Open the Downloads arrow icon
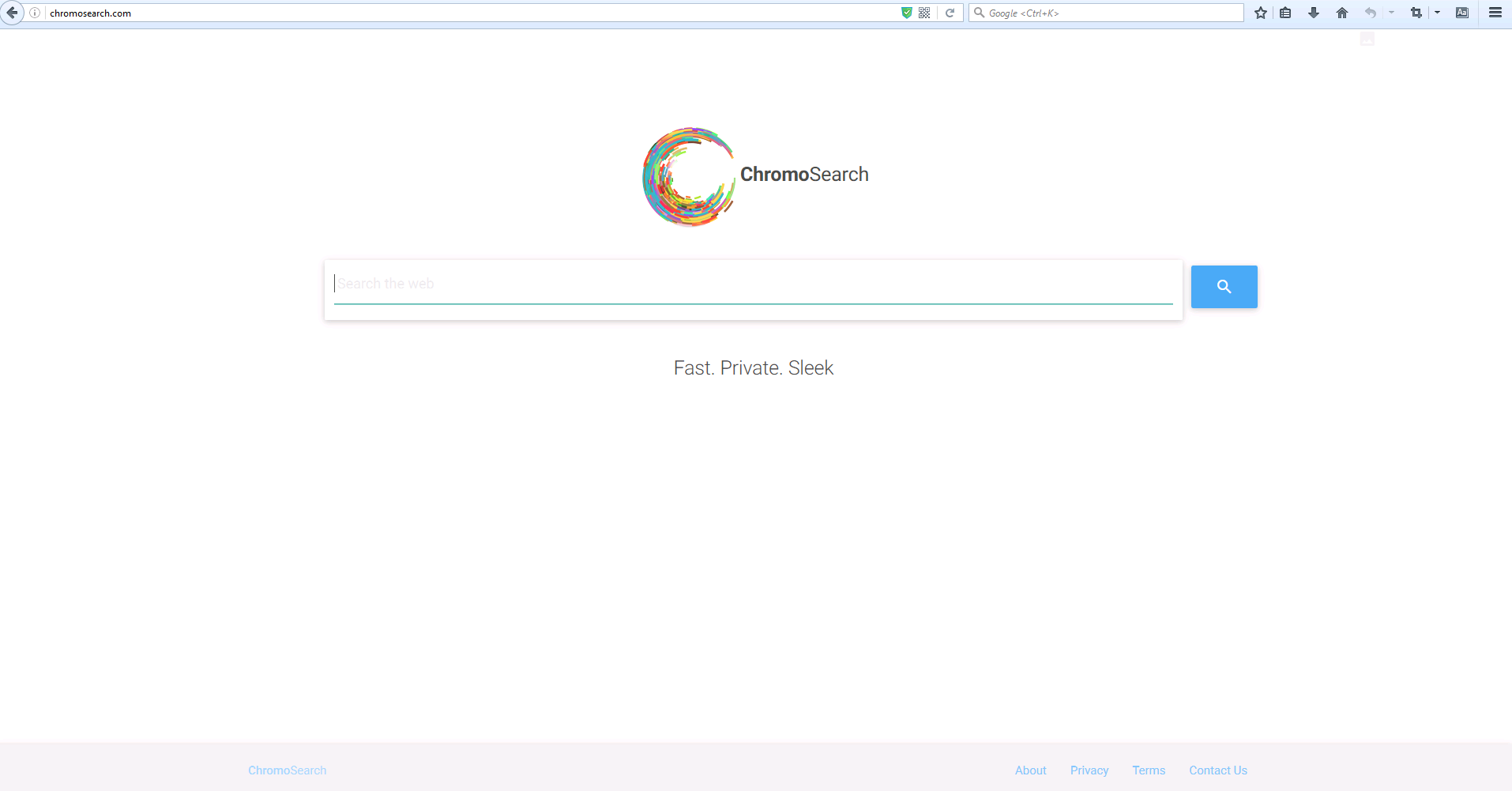Image resolution: width=1512 pixels, height=791 pixels. coord(1314,13)
